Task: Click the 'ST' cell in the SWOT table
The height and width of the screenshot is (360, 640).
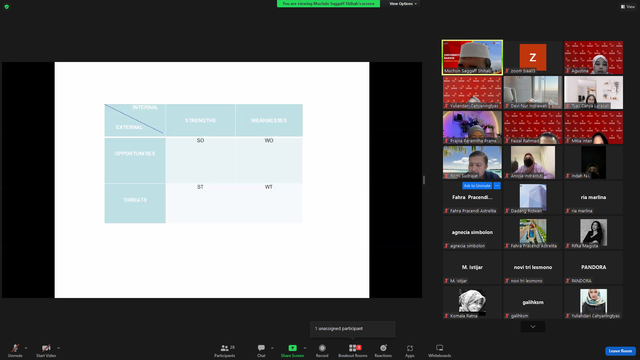Action: tap(200, 203)
